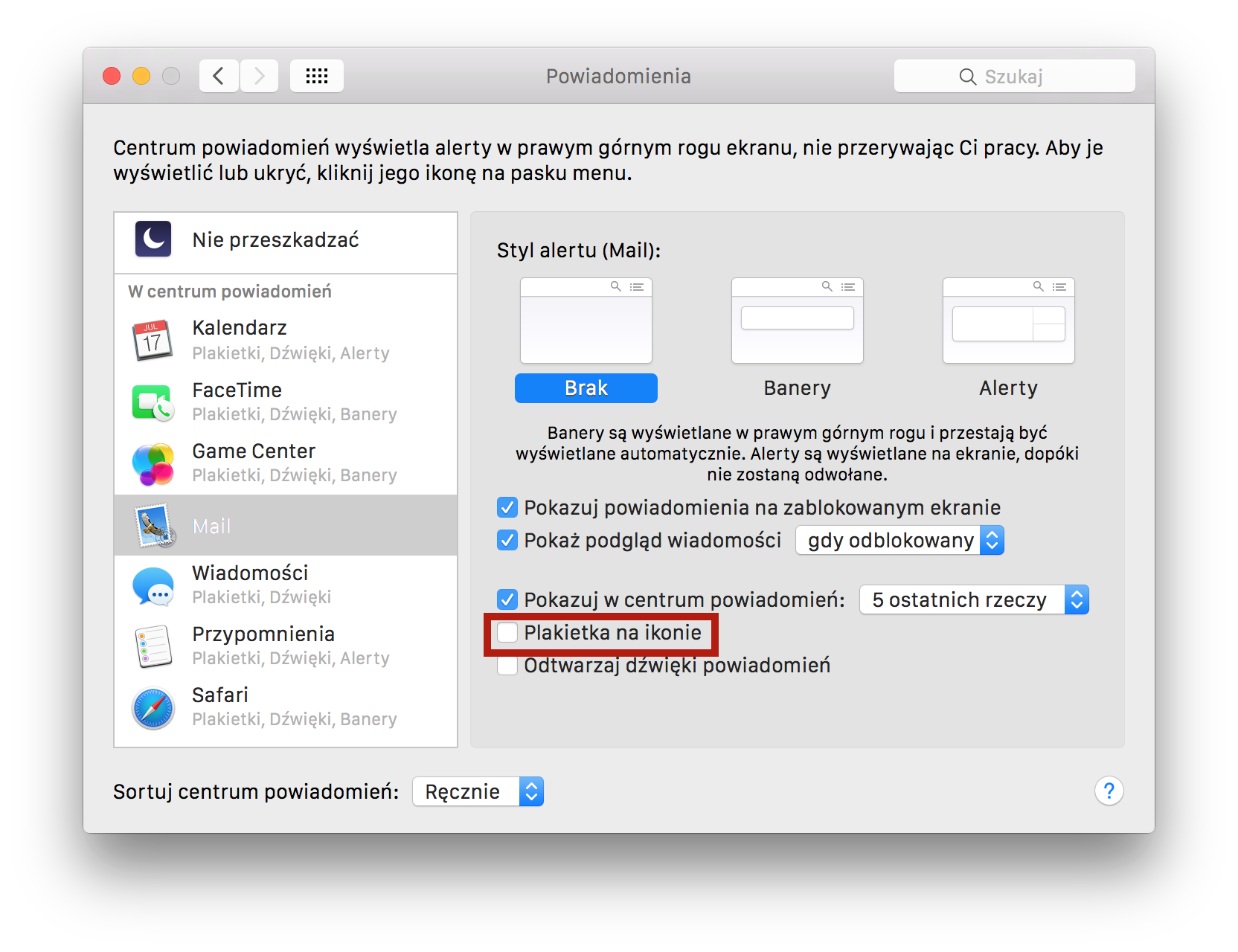Click the Safari compass icon

[x=153, y=707]
